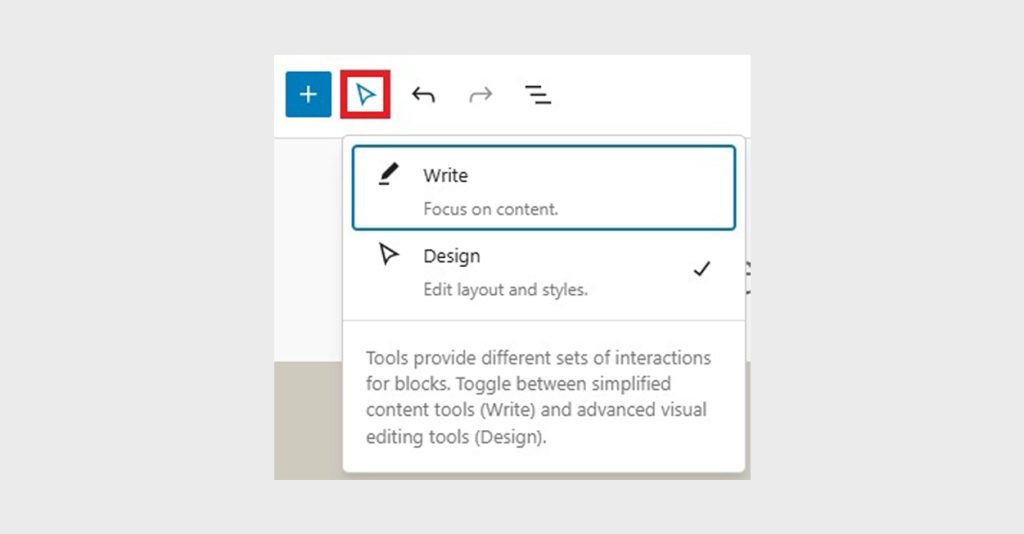Click the 'Edit layout and styles.' description

click(x=505, y=291)
